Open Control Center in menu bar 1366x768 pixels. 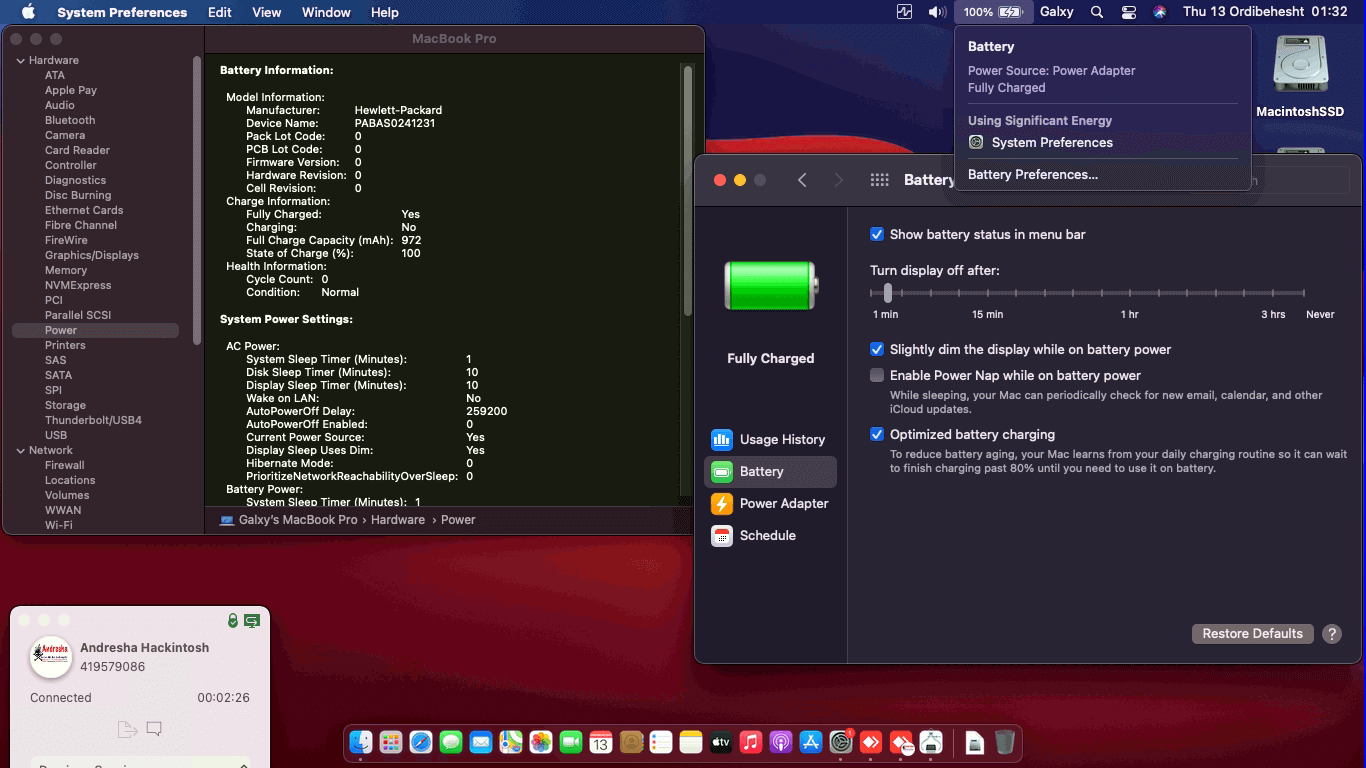[1129, 12]
